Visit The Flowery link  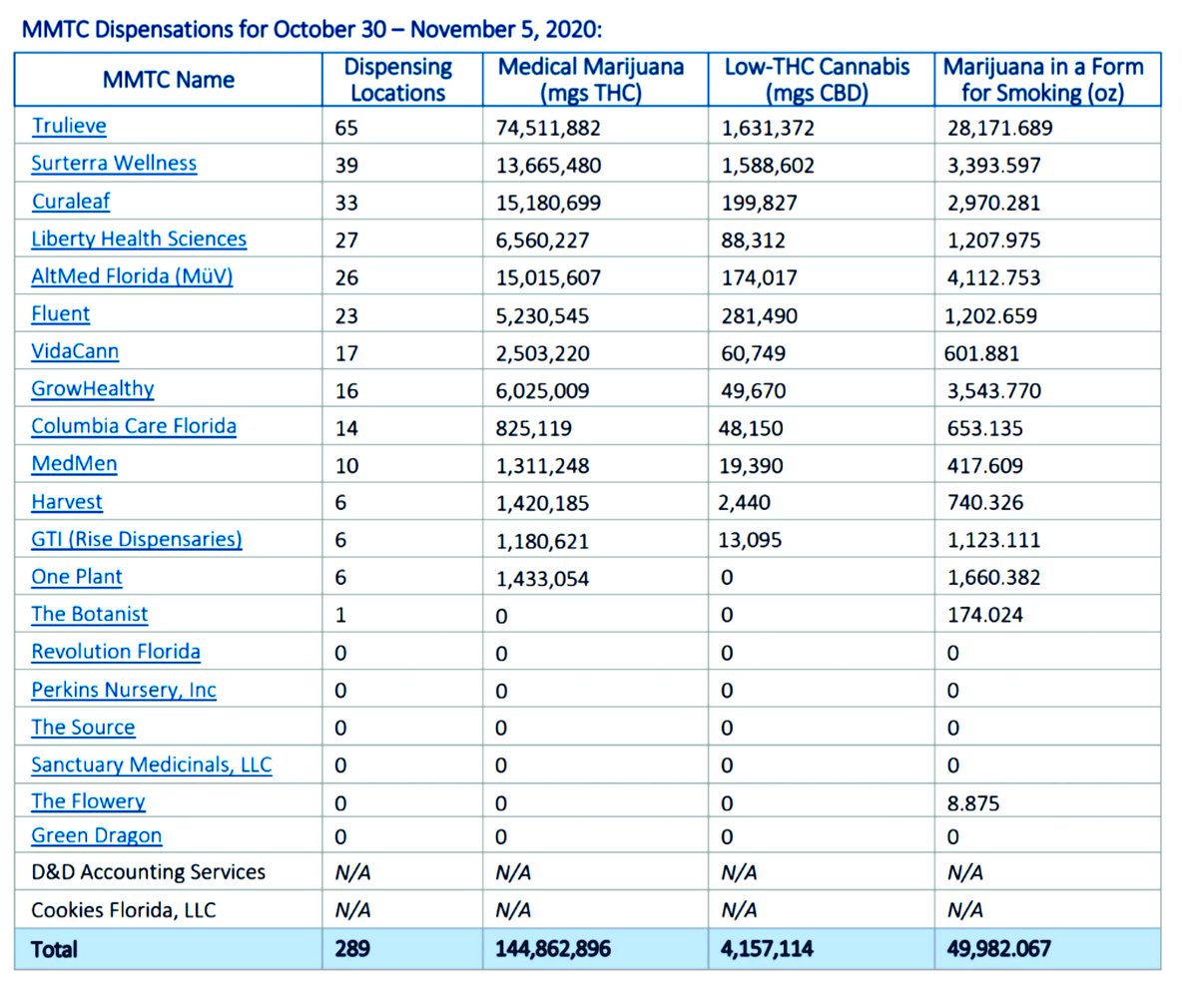(88, 801)
